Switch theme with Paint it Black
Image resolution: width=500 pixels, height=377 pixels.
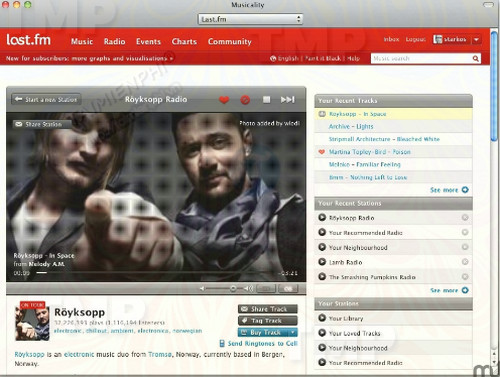[322, 58]
